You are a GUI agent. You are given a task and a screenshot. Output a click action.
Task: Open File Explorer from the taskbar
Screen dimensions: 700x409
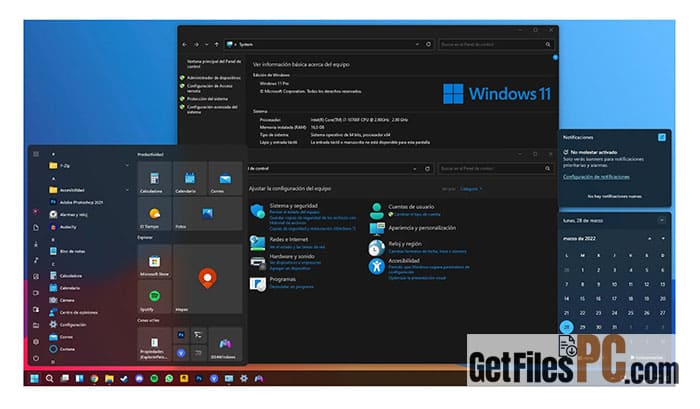tap(109, 379)
